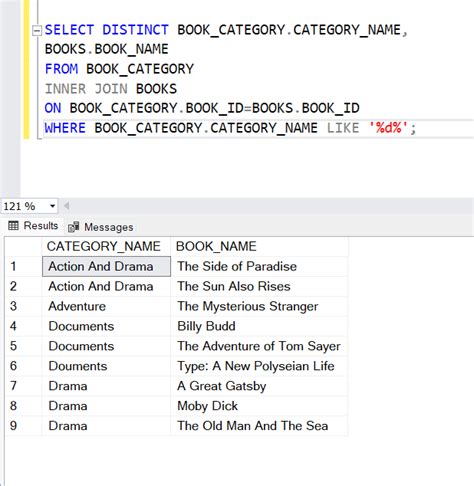Click the LIKE keyword in the query
Viewport: 474px width, 486px height.
[x=343, y=128]
